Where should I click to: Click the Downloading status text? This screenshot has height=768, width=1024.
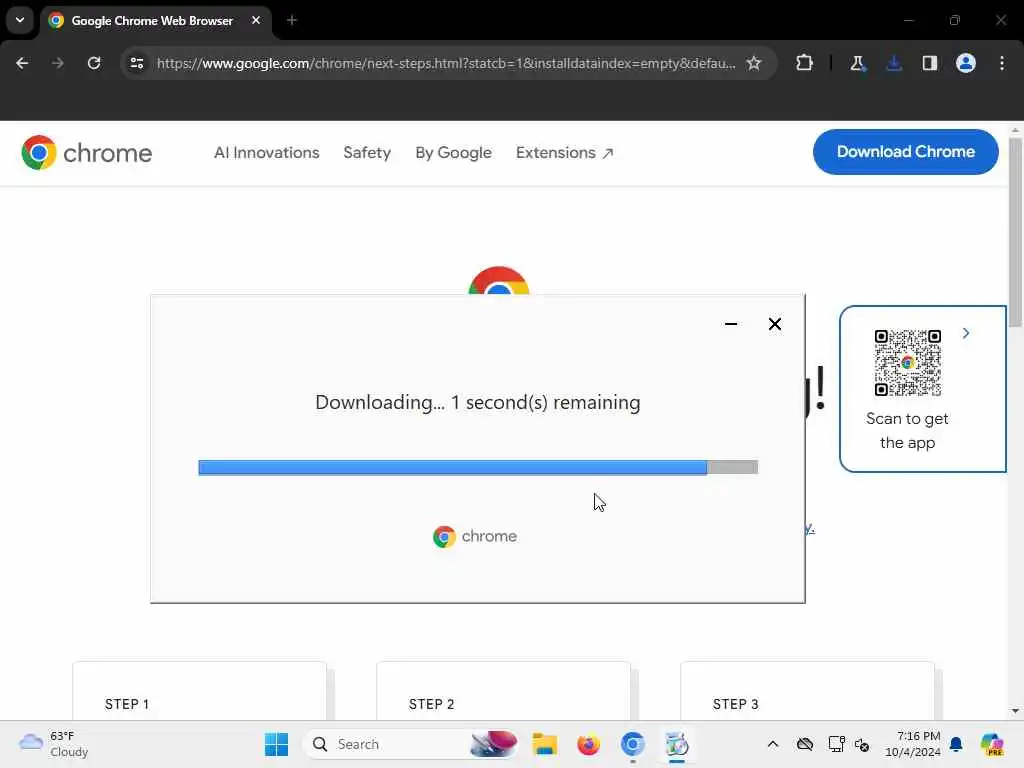[x=477, y=402]
